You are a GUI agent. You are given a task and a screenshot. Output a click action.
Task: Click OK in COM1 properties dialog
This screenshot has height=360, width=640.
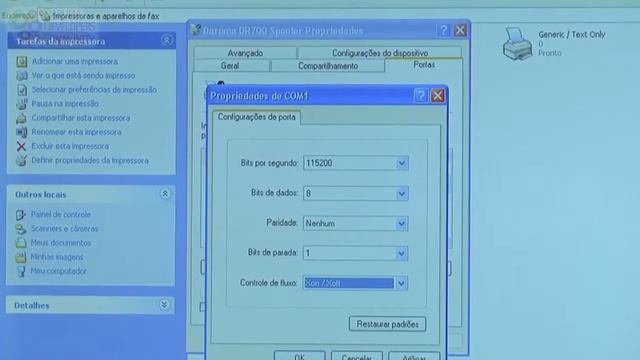click(x=300, y=356)
